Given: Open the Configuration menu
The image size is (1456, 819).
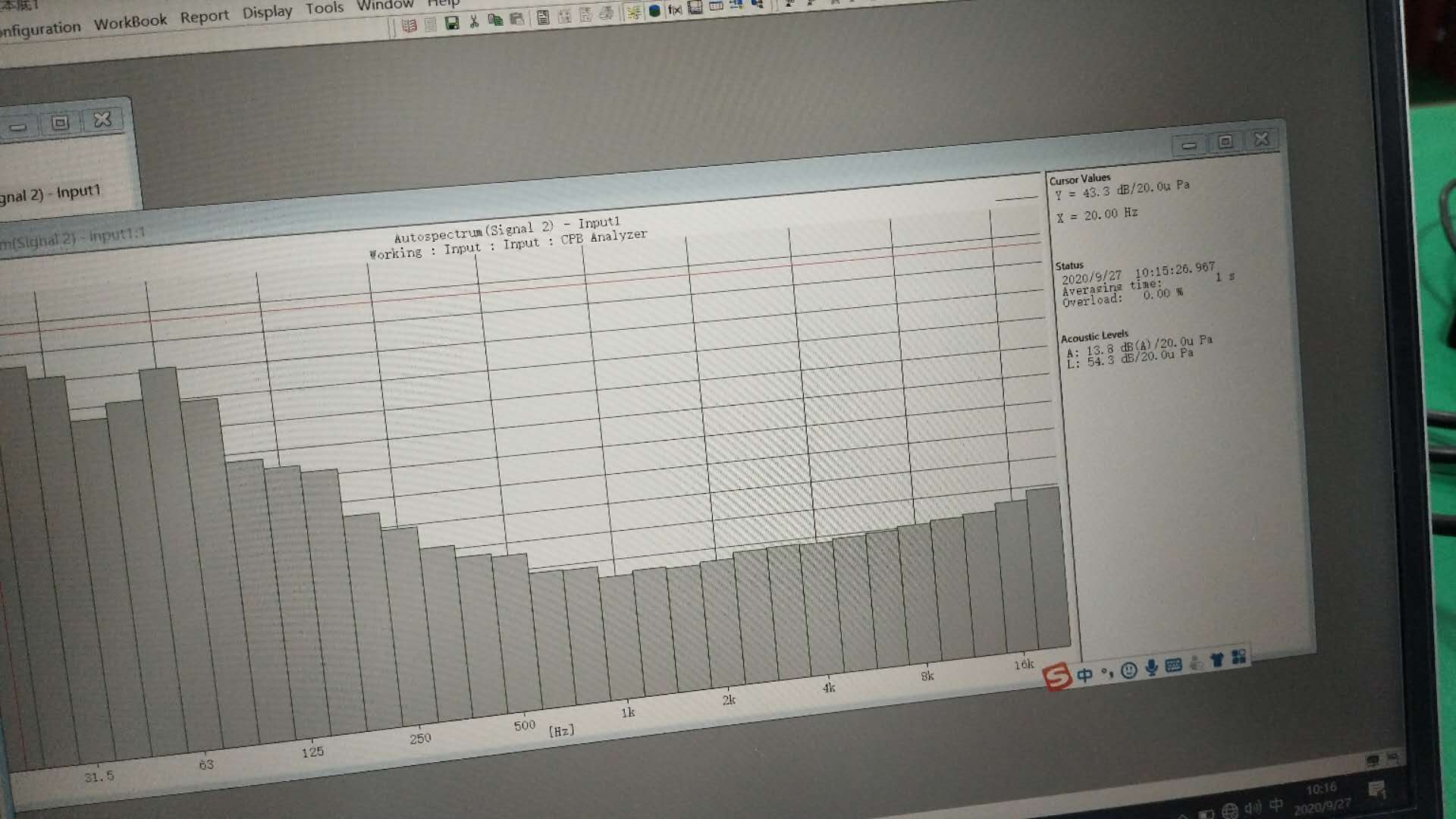Looking at the screenshot, I should (x=39, y=30).
